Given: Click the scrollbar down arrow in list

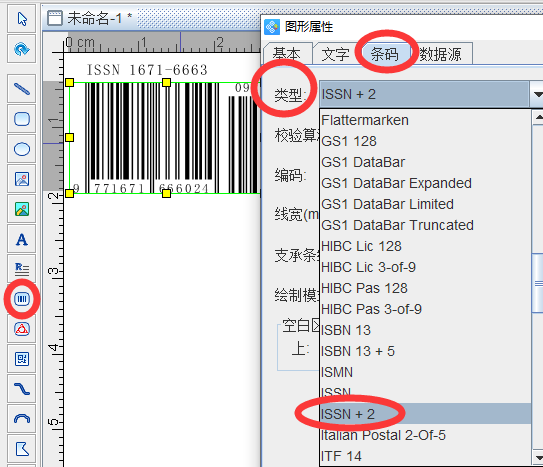Looking at the screenshot, I should 537,458.
